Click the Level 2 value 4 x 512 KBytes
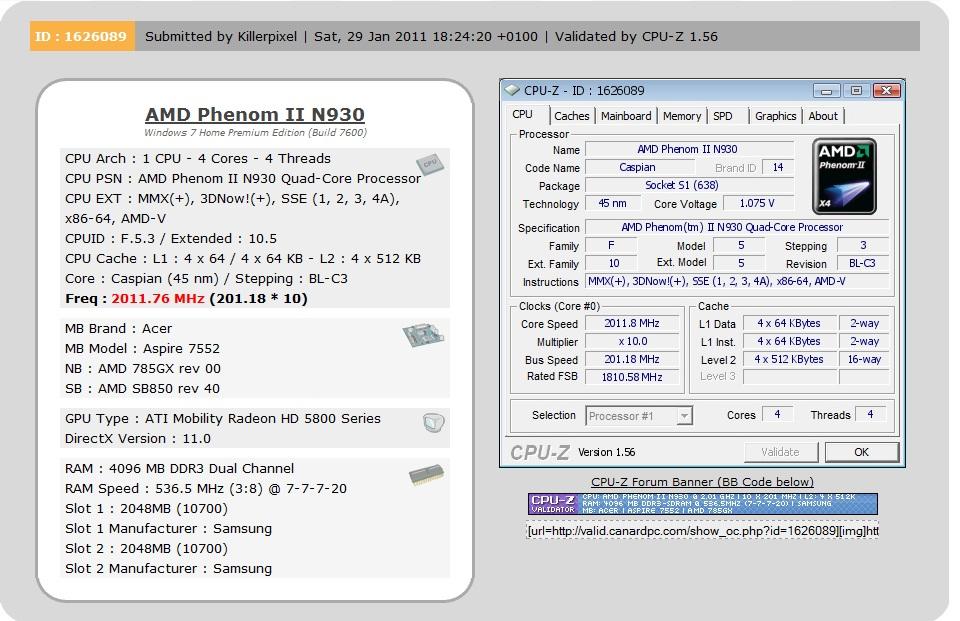This screenshot has width=960, height=621. tap(789, 359)
